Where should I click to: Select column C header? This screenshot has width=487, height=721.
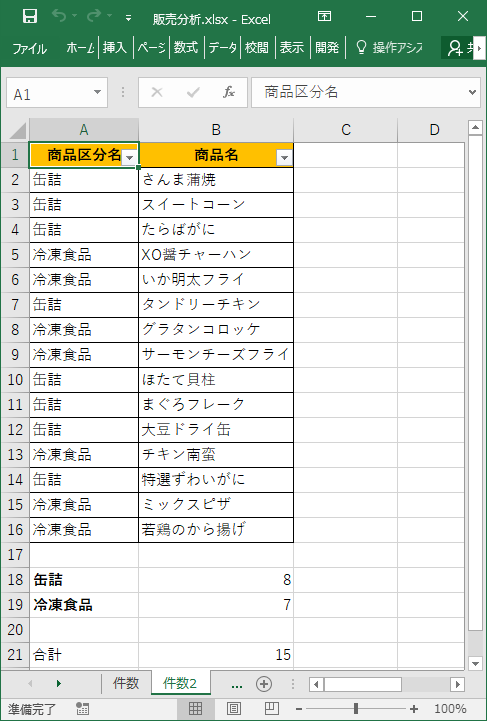346,130
